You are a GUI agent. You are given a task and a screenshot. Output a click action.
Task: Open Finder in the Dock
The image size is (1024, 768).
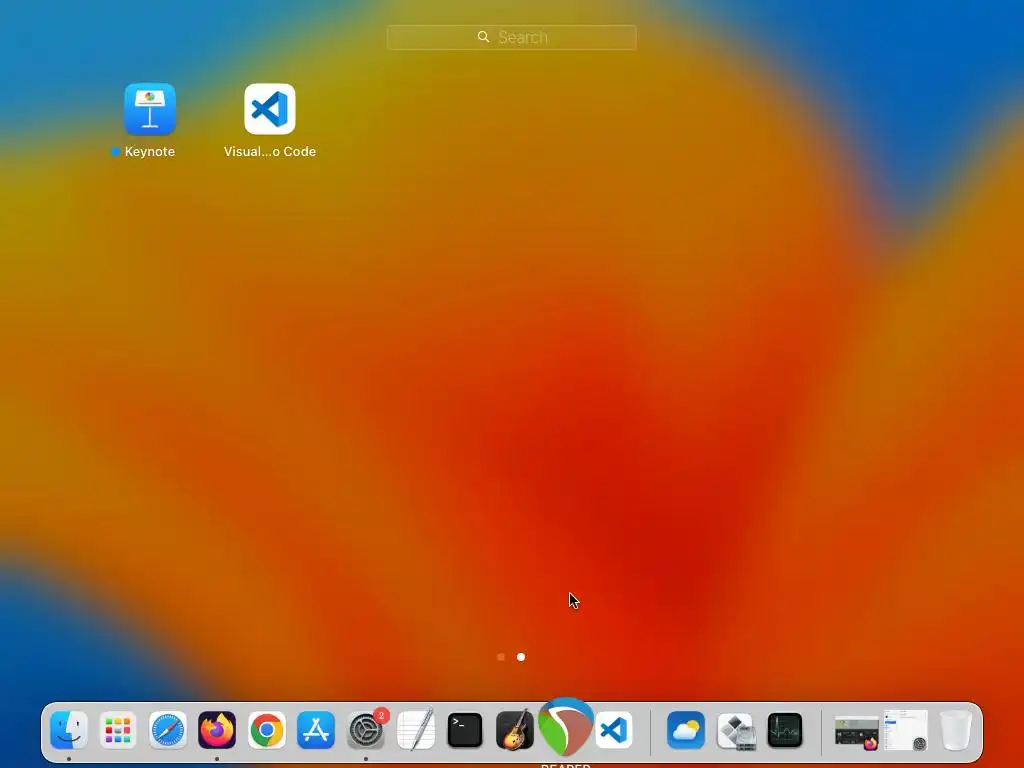tap(69, 730)
